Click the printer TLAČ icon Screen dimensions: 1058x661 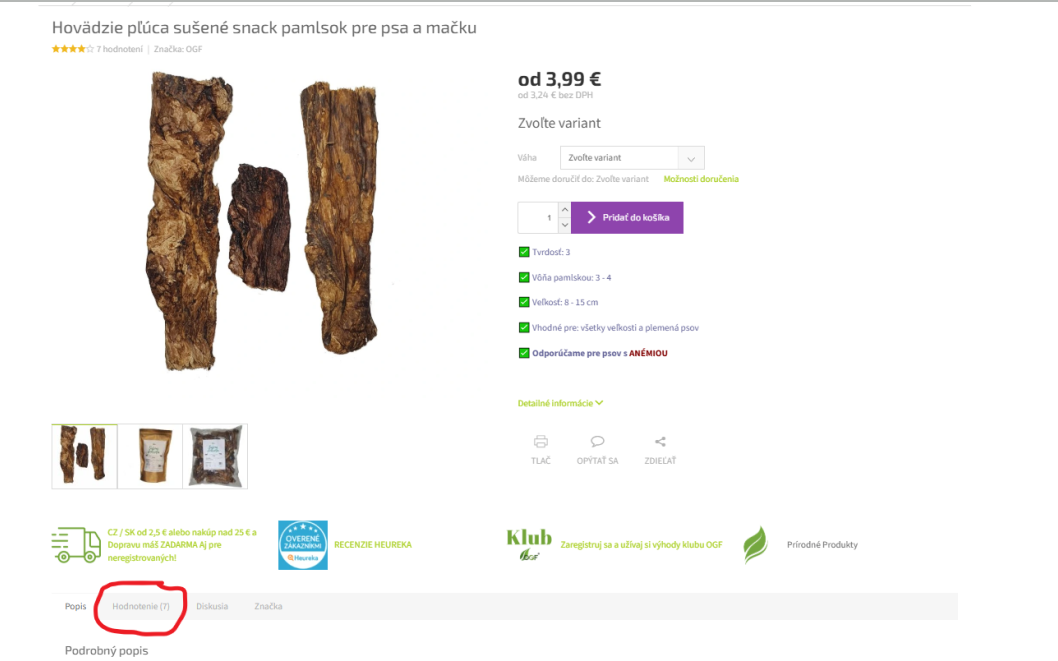(x=540, y=442)
